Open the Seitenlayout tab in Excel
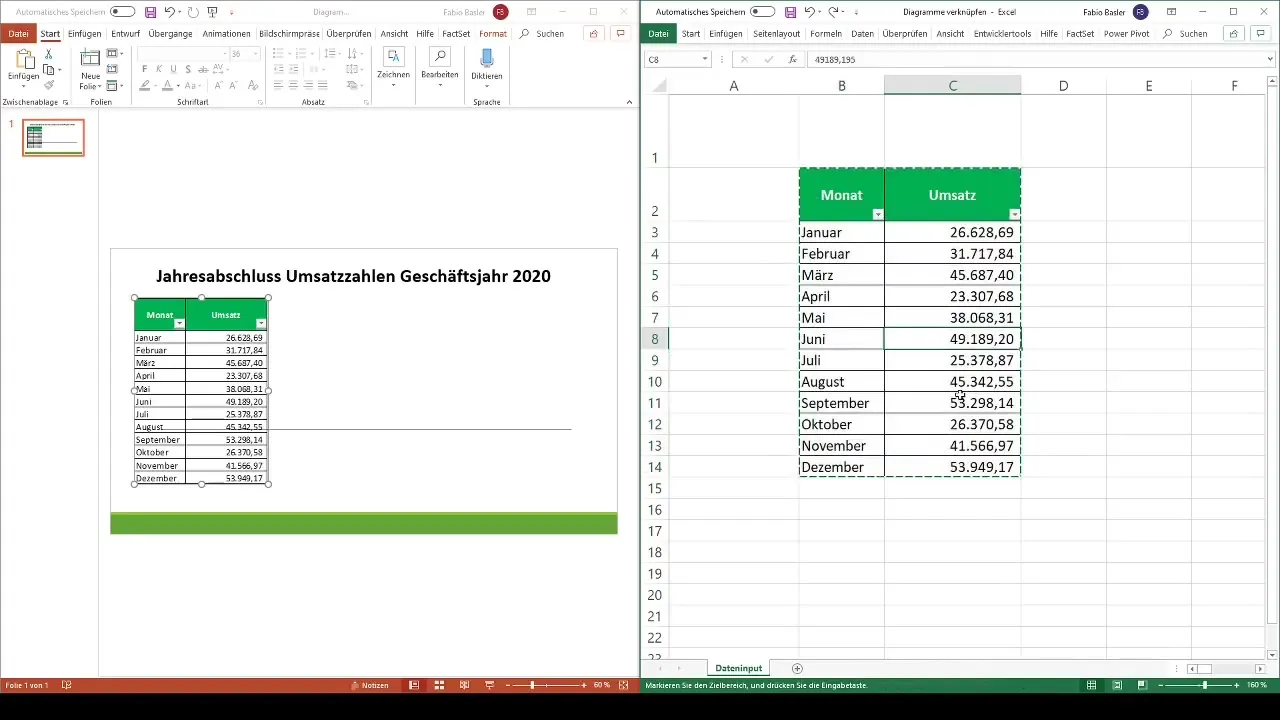The height and width of the screenshot is (720, 1280). [777, 34]
